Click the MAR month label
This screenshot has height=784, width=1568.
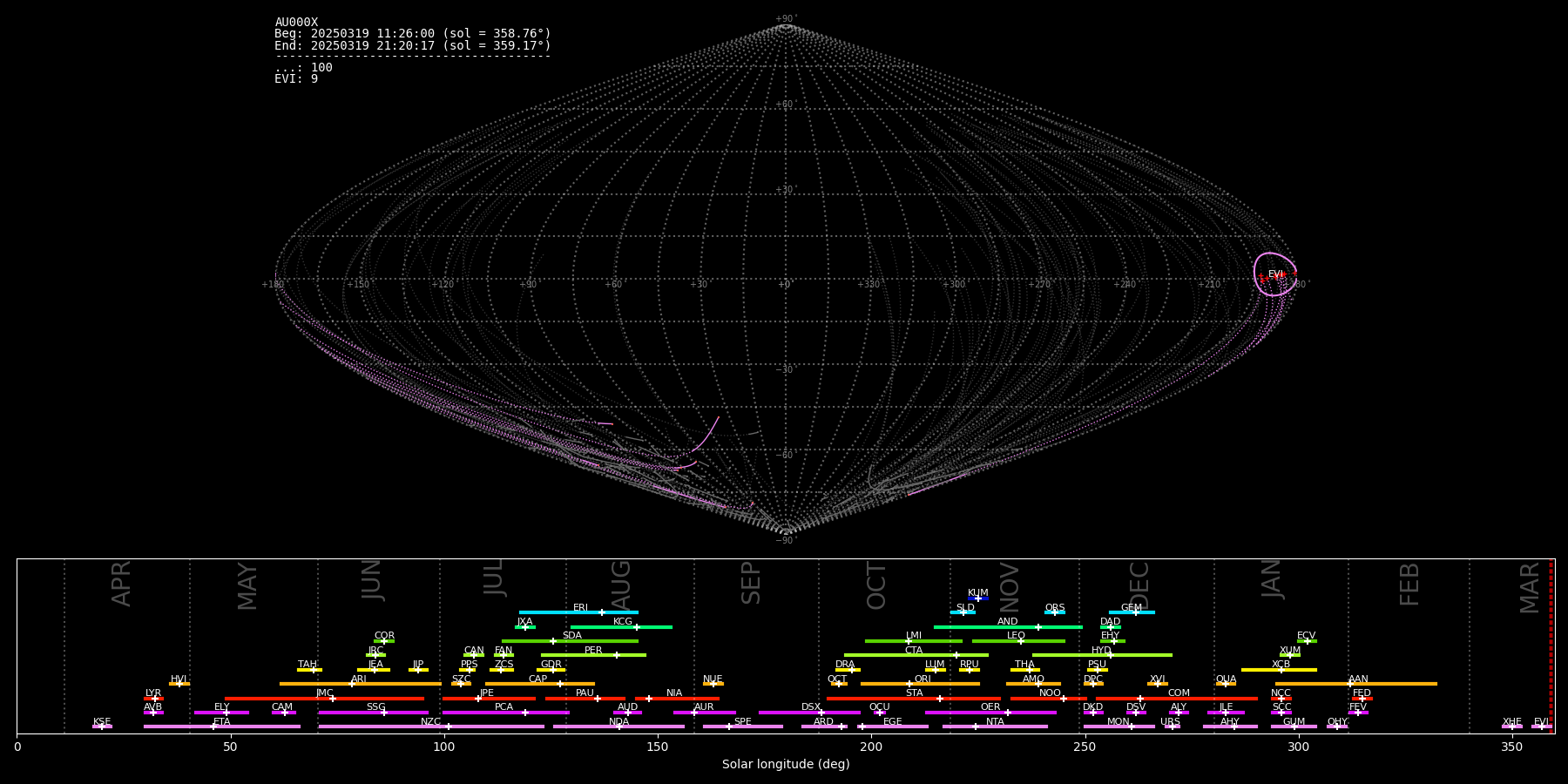click(x=1530, y=587)
